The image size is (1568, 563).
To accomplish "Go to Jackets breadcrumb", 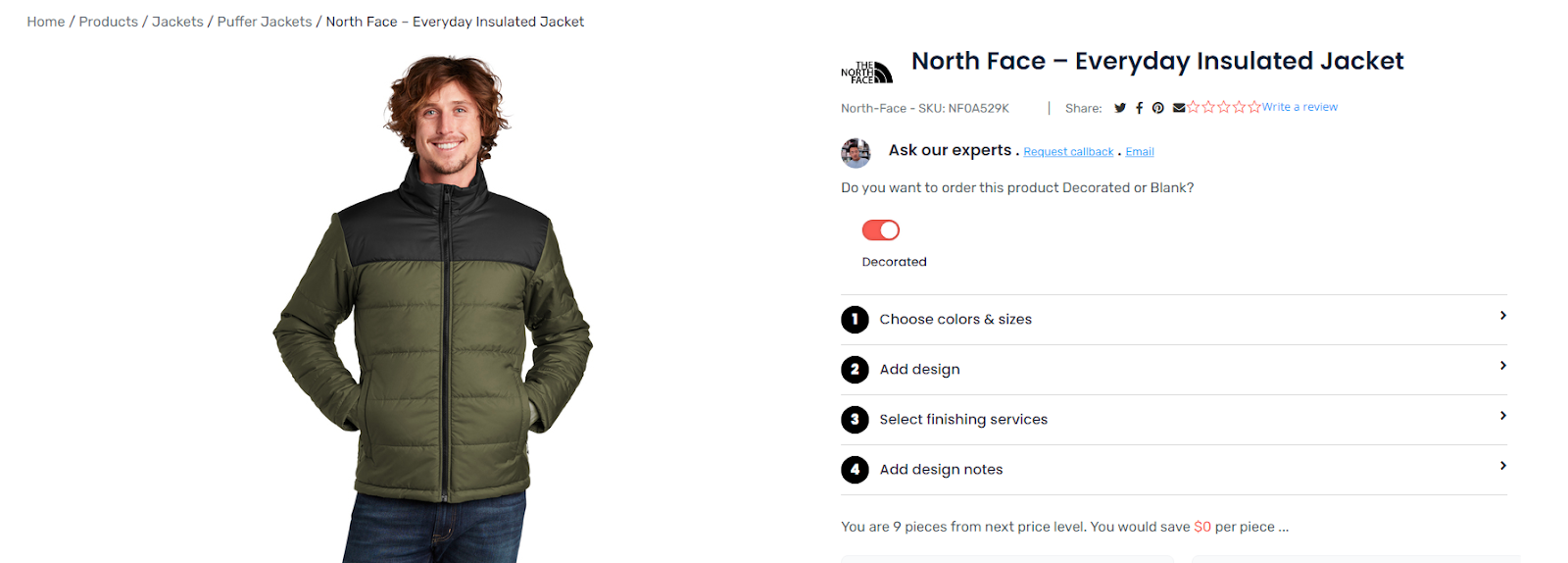I will tap(177, 22).
